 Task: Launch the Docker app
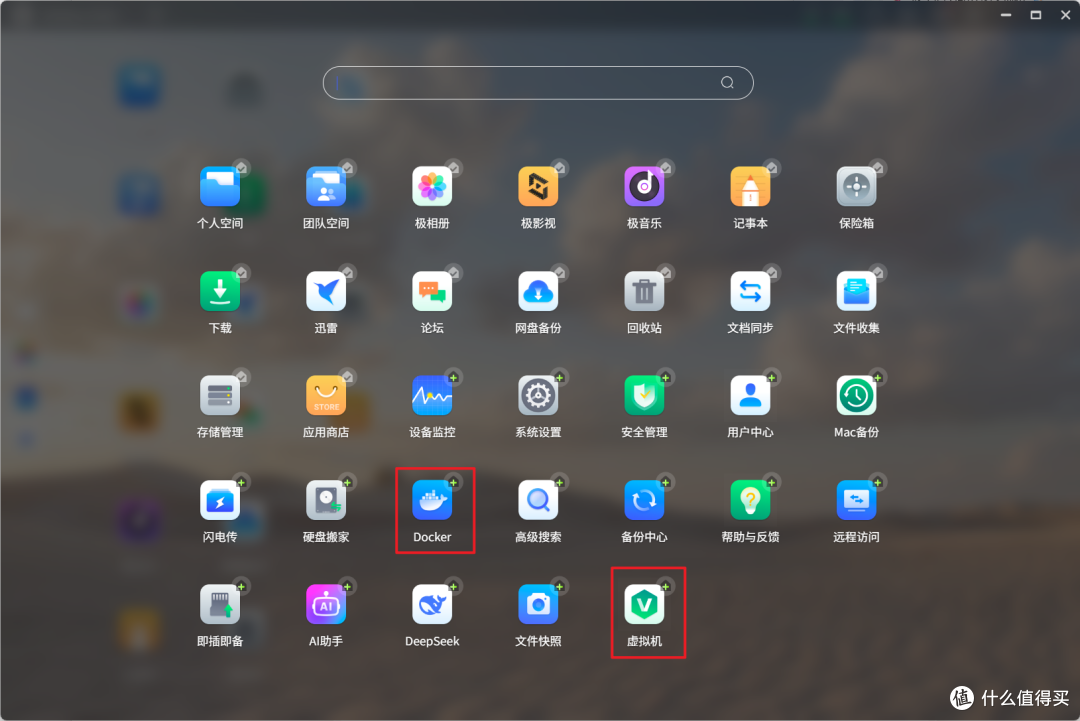point(432,501)
